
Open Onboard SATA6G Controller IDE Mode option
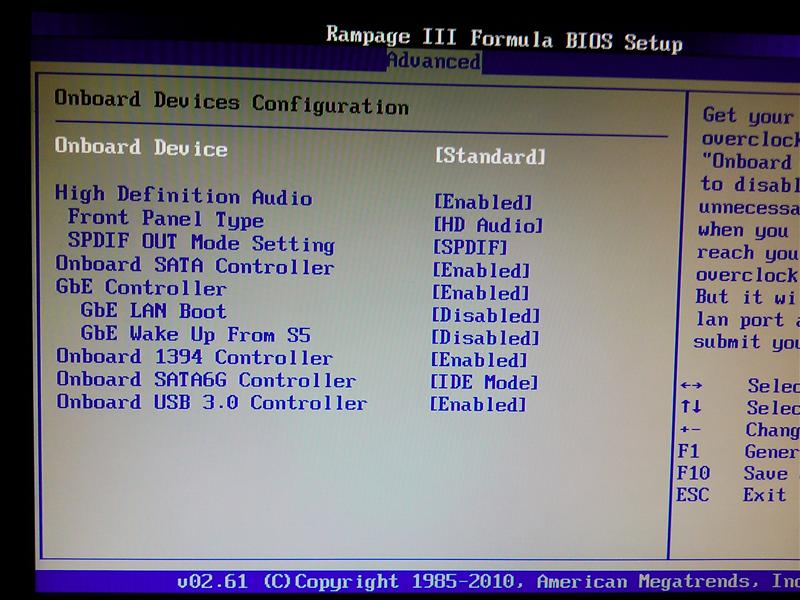(x=484, y=382)
